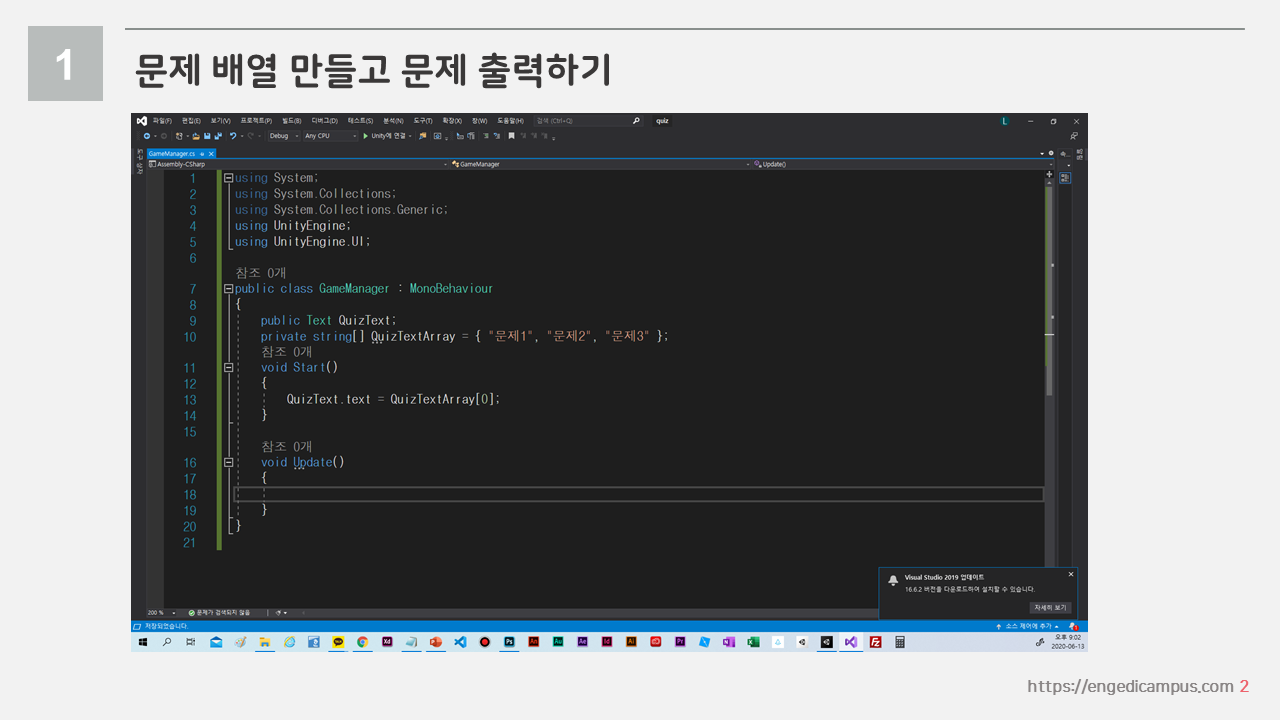Image resolution: width=1280 pixels, height=720 pixels.
Task: Close the GameManager.cs tab
Action: pos(211,153)
